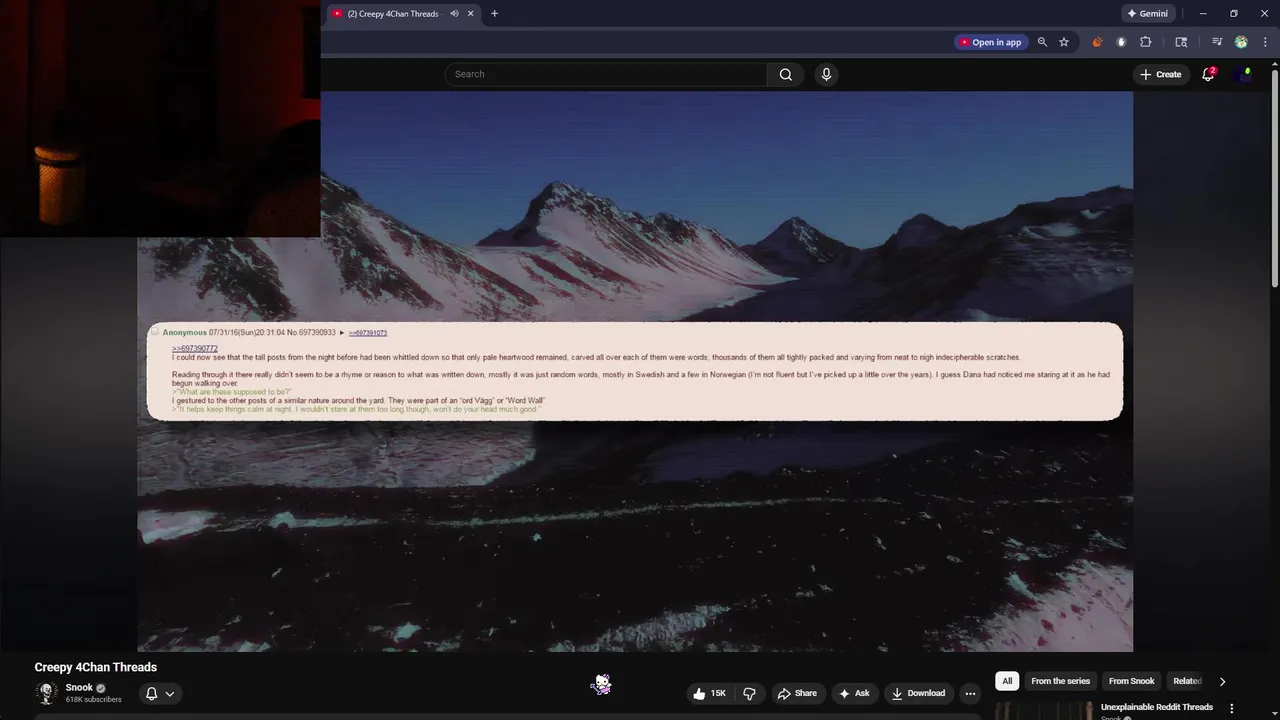Click the 618K subscribers text
The width and height of the screenshot is (1280, 720).
[x=94, y=700]
